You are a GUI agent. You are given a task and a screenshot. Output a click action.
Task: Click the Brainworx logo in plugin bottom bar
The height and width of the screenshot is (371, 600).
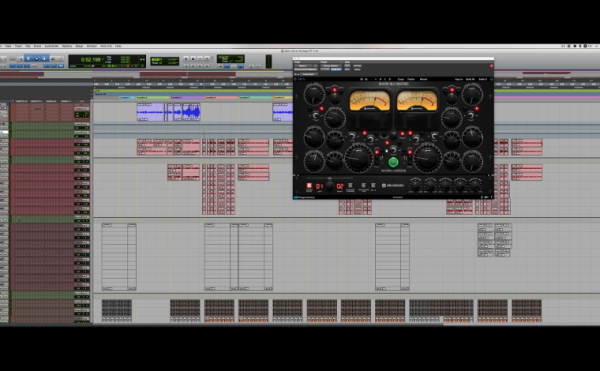pos(393,186)
